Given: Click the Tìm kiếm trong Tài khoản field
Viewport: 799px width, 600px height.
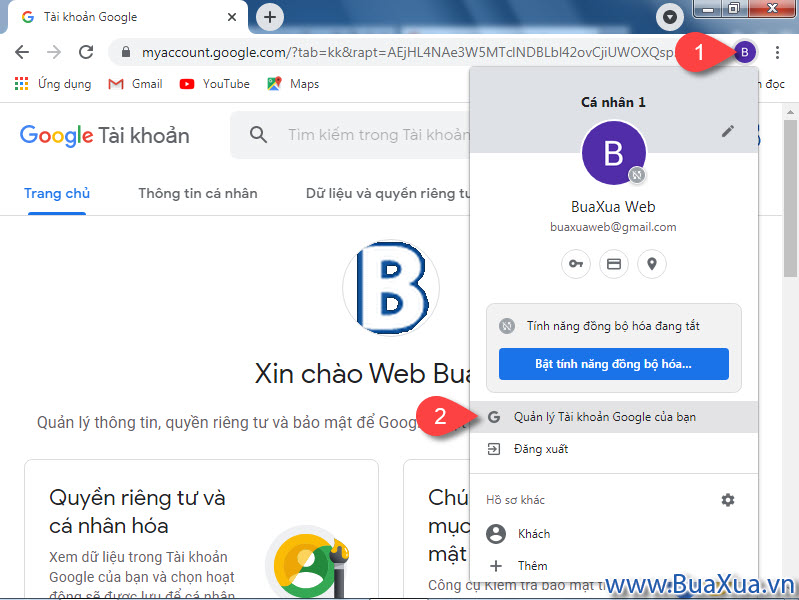Looking at the screenshot, I should [x=378, y=135].
